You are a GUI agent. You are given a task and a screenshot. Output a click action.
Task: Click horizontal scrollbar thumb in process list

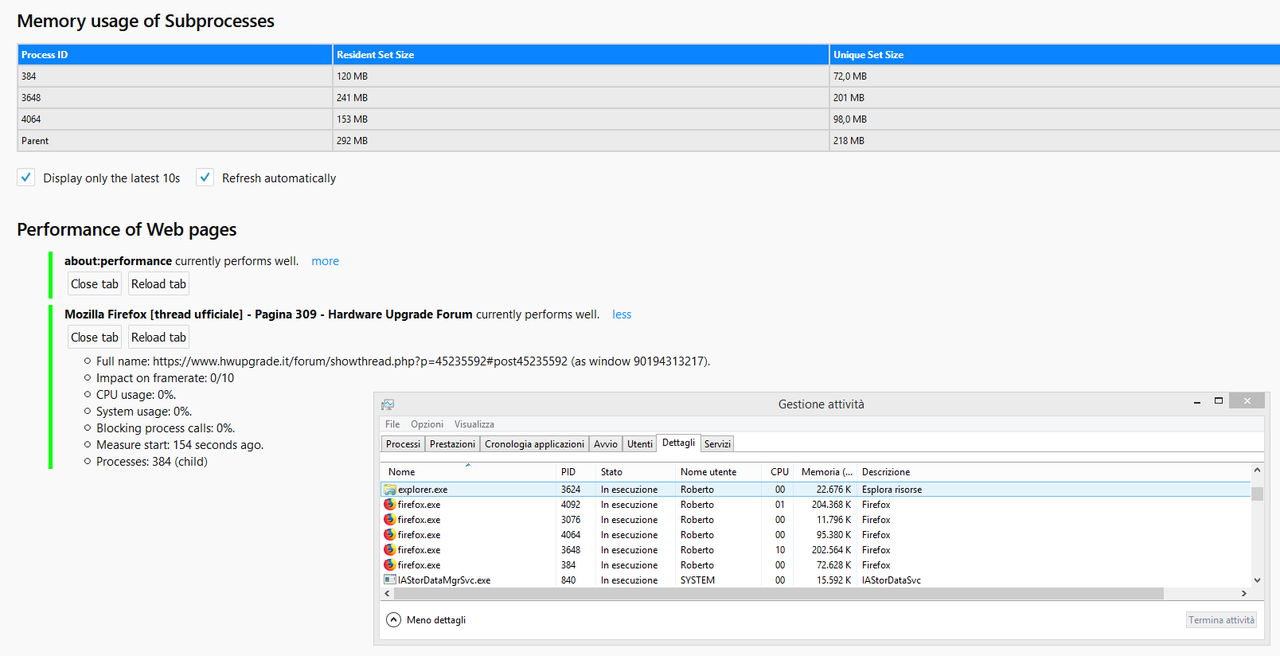[x=779, y=593]
